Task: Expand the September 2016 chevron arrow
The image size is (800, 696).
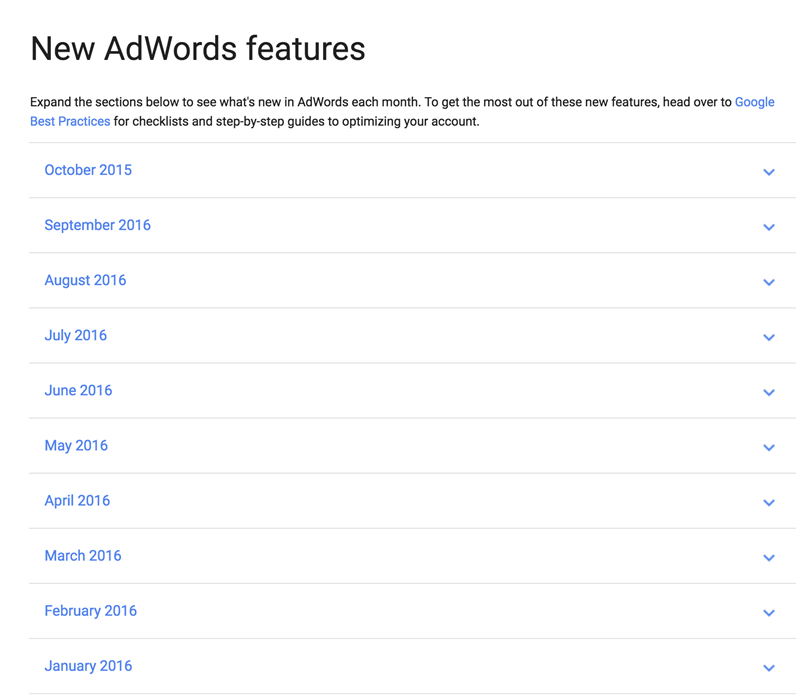Action: click(768, 227)
